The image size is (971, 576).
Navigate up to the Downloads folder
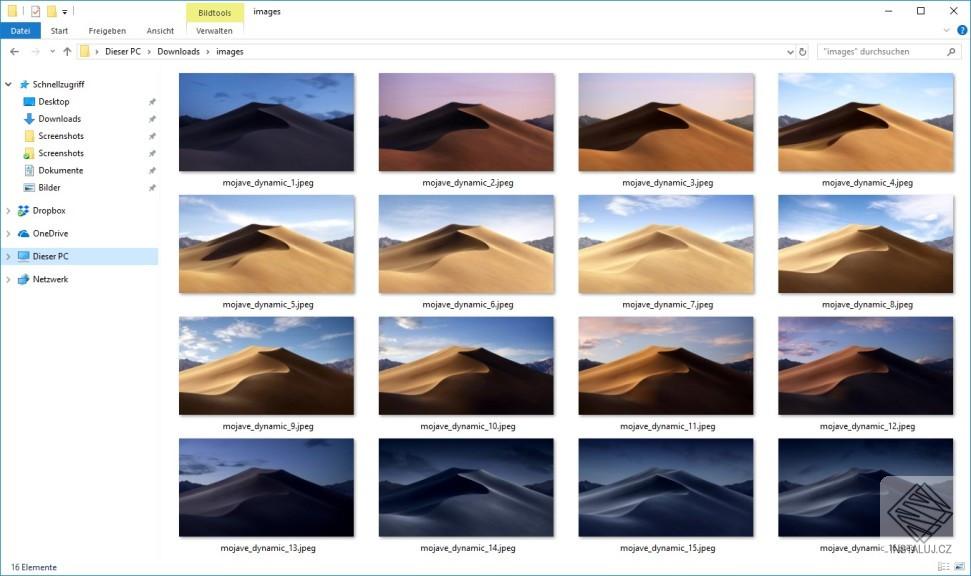tap(66, 51)
